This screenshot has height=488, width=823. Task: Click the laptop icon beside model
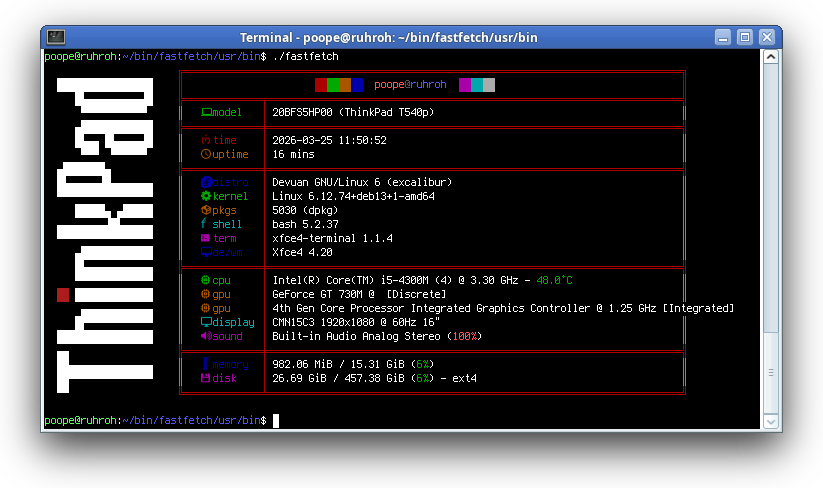(207, 112)
